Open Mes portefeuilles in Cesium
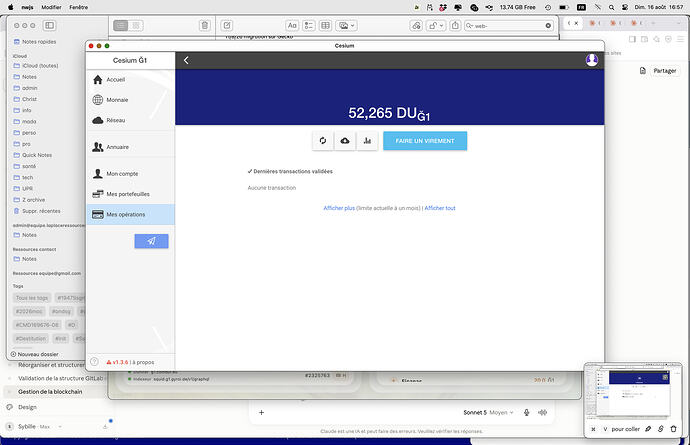The width and height of the screenshot is (690, 445). [x=130, y=194]
